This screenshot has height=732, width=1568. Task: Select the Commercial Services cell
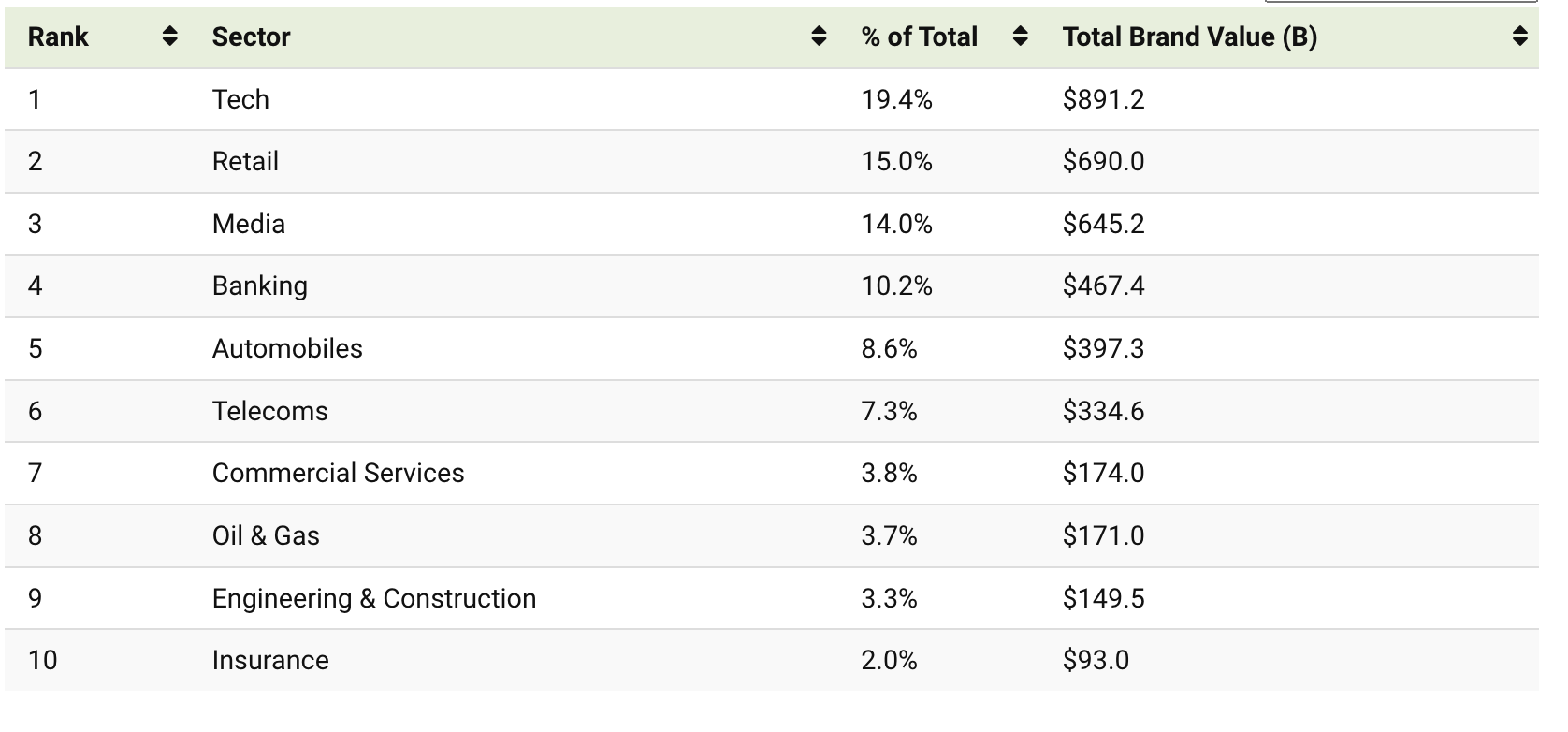point(338,473)
